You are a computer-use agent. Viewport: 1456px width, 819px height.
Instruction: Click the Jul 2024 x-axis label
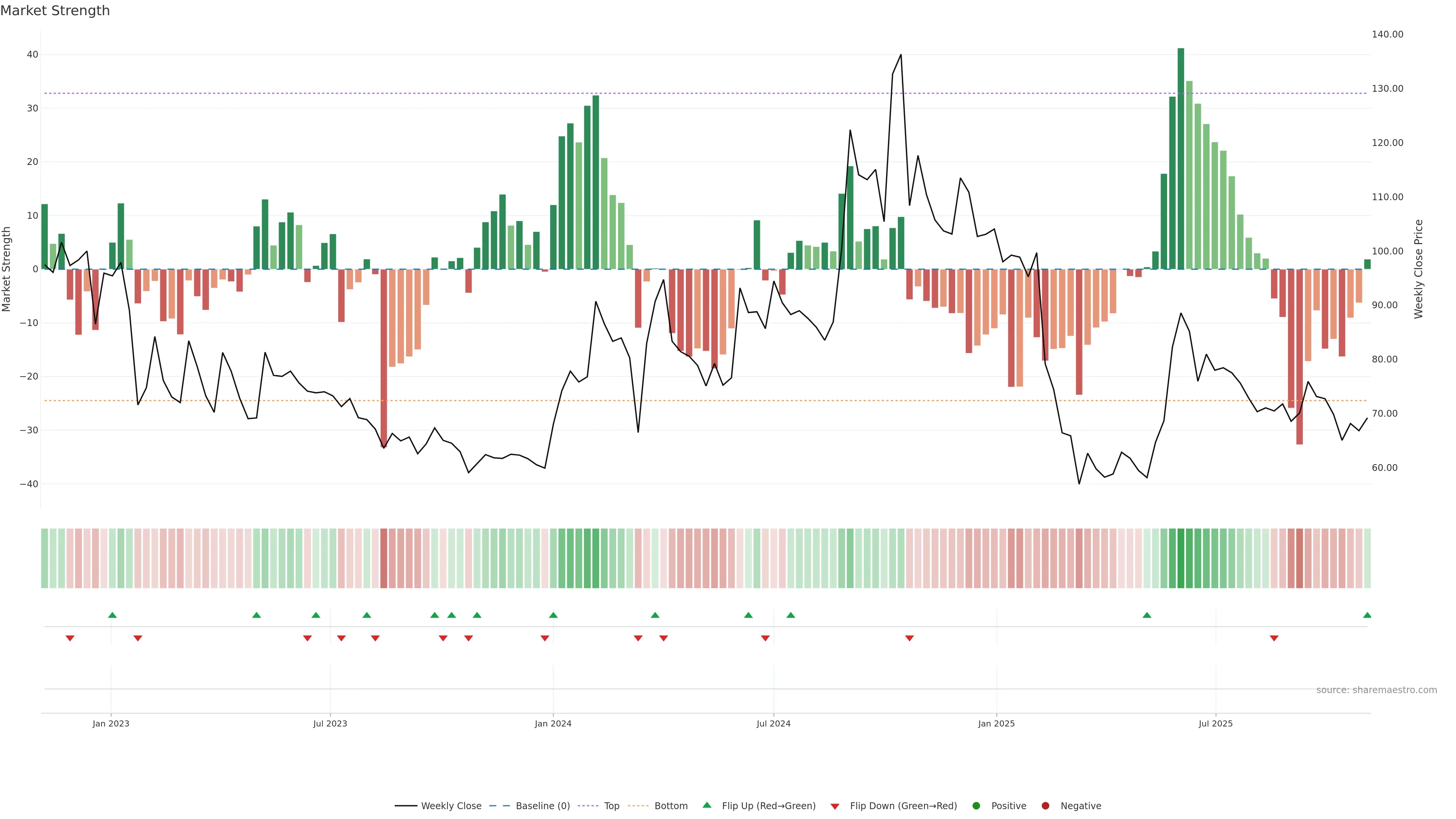point(773,723)
